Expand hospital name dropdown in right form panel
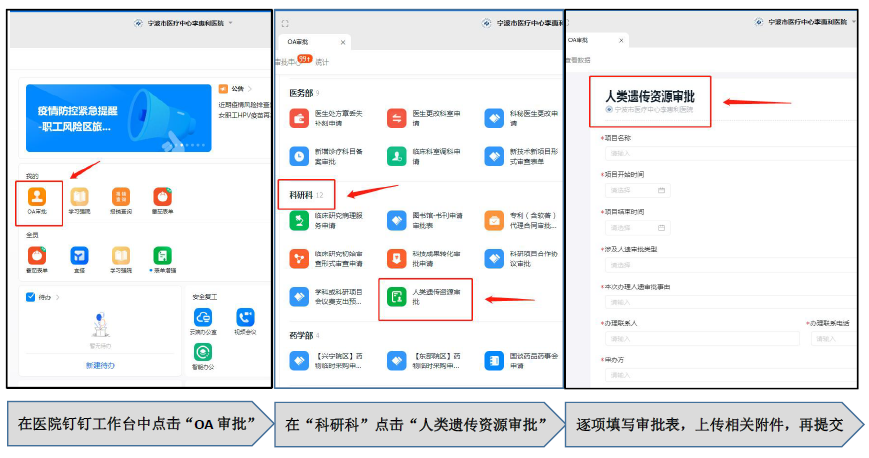The image size is (869, 458). [854, 22]
